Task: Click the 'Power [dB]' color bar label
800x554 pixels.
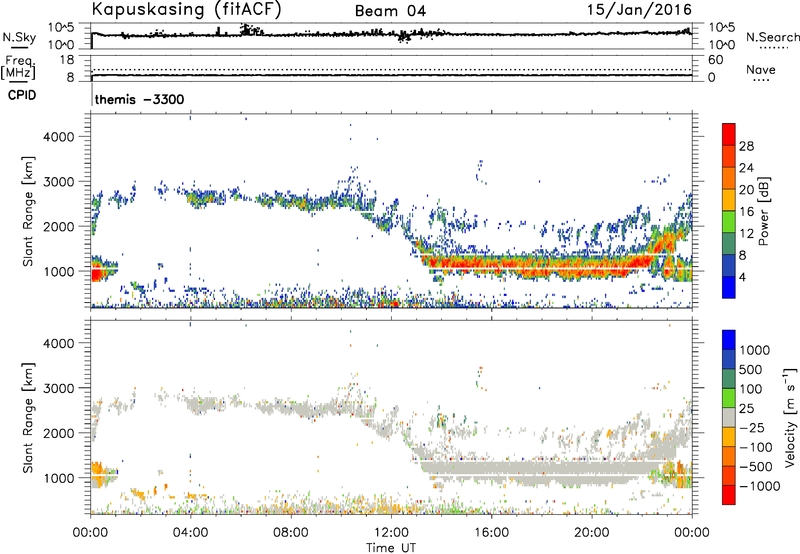Action: coord(764,211)
